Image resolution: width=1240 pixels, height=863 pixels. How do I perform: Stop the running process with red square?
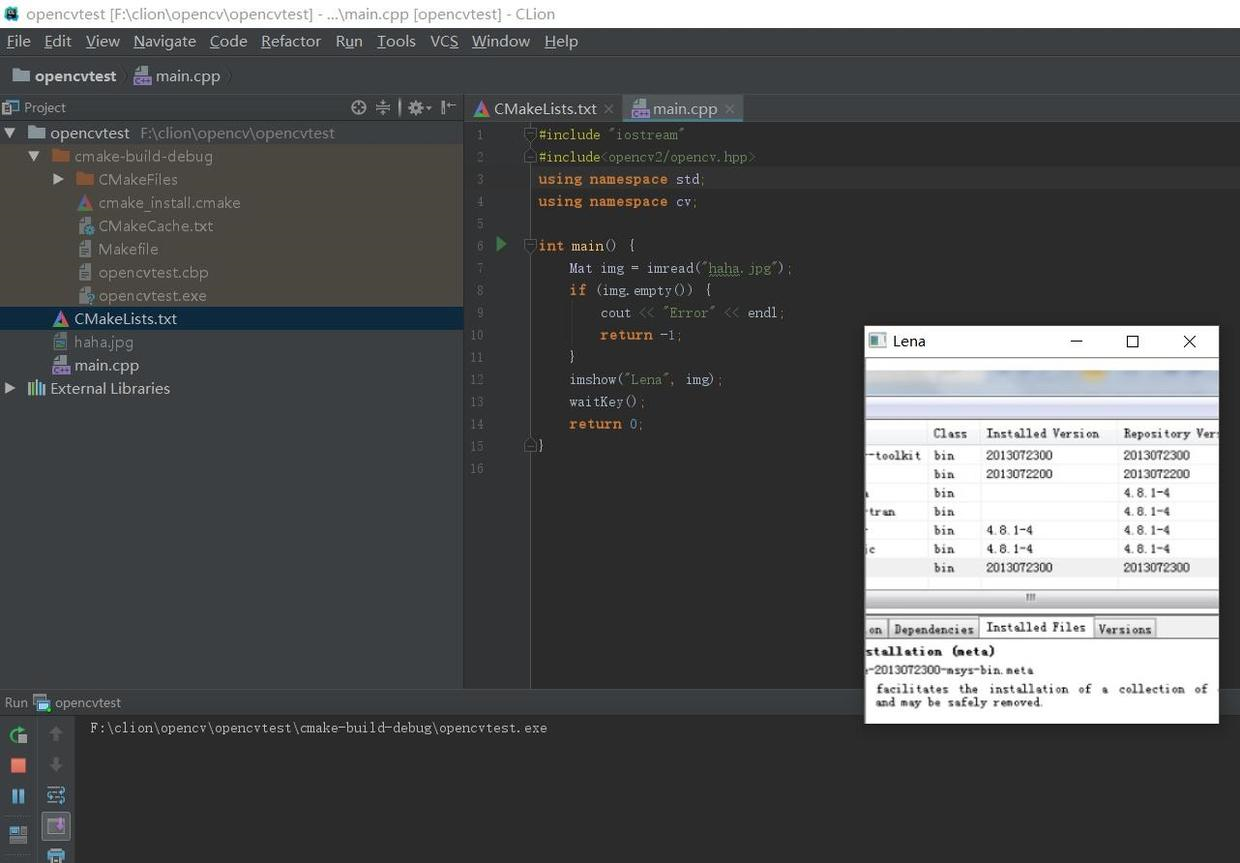(x=18, y=765)
